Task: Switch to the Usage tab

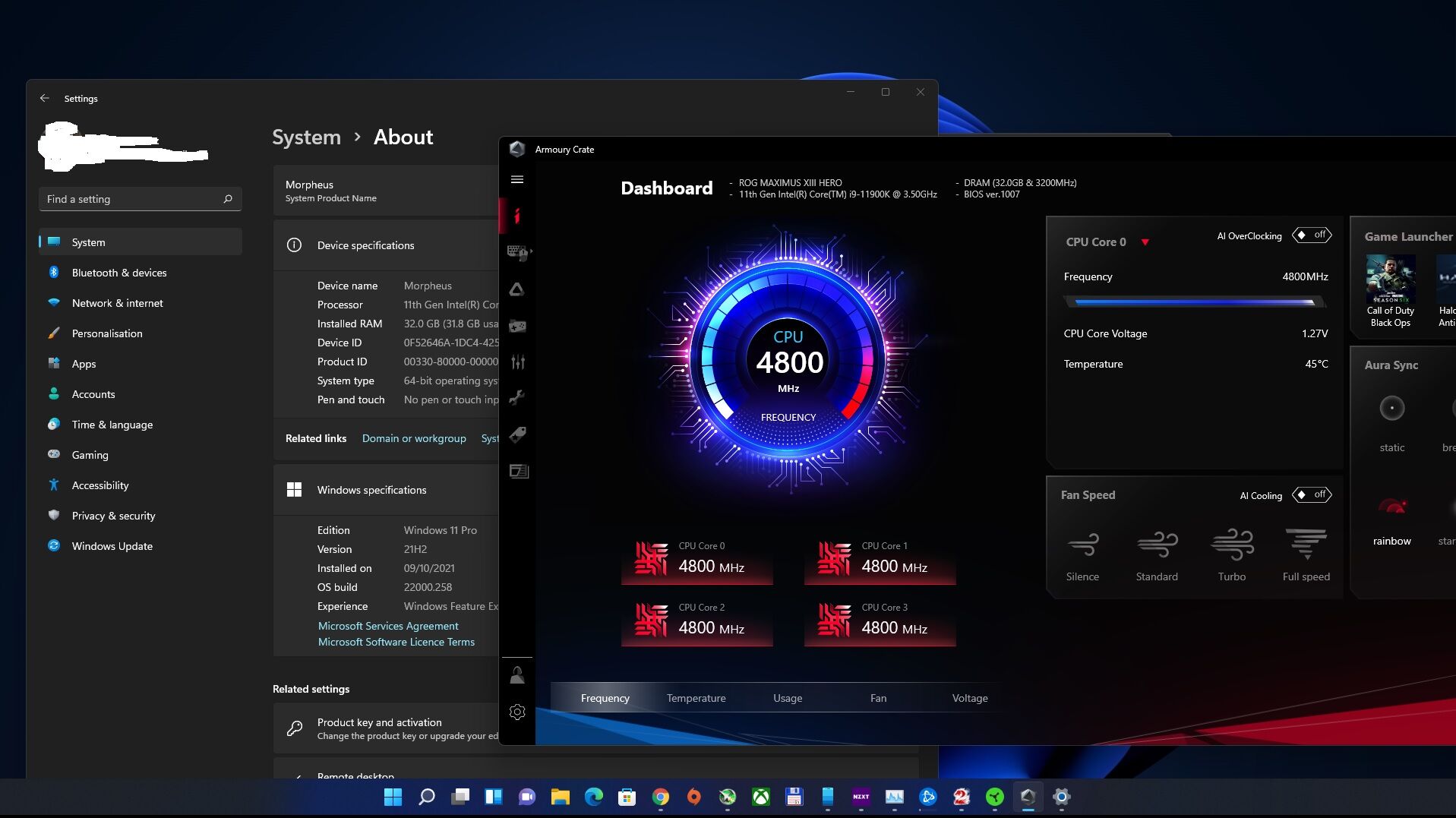Action: click(x=788, y=698)
